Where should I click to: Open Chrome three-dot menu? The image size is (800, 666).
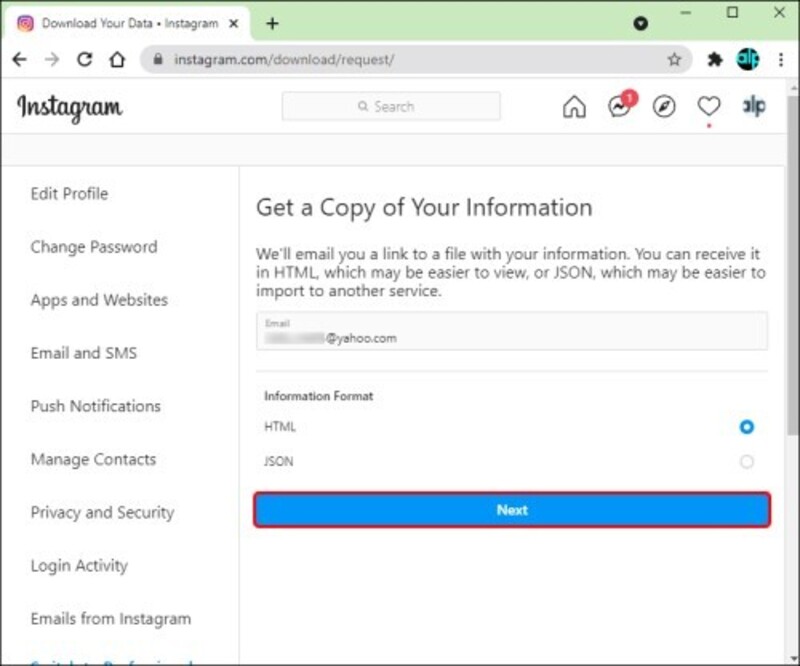tap(780, 59)
